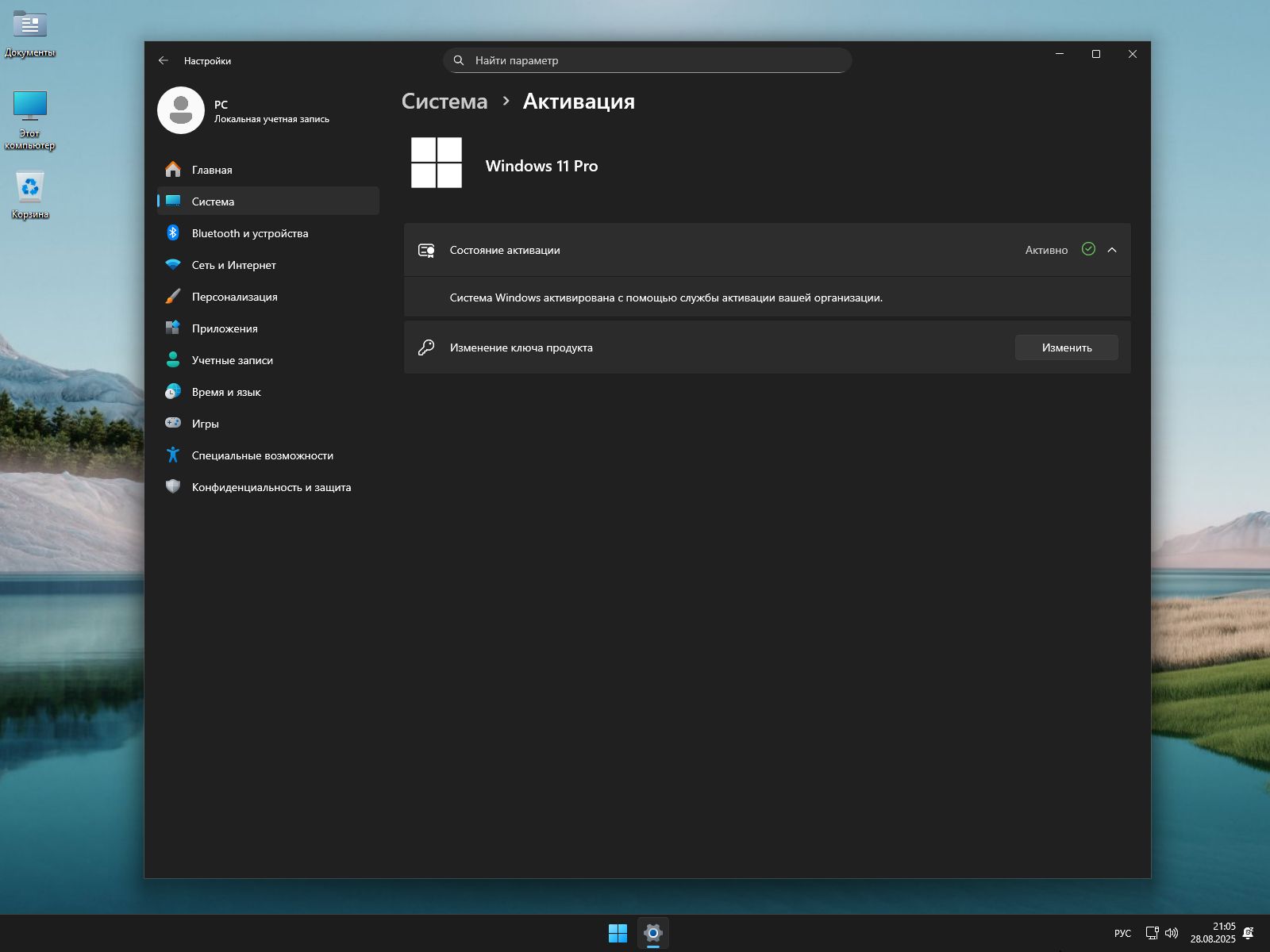Click the Локальная учетная запись text
Screen dimensions: 1270x952
pos(271,119)
